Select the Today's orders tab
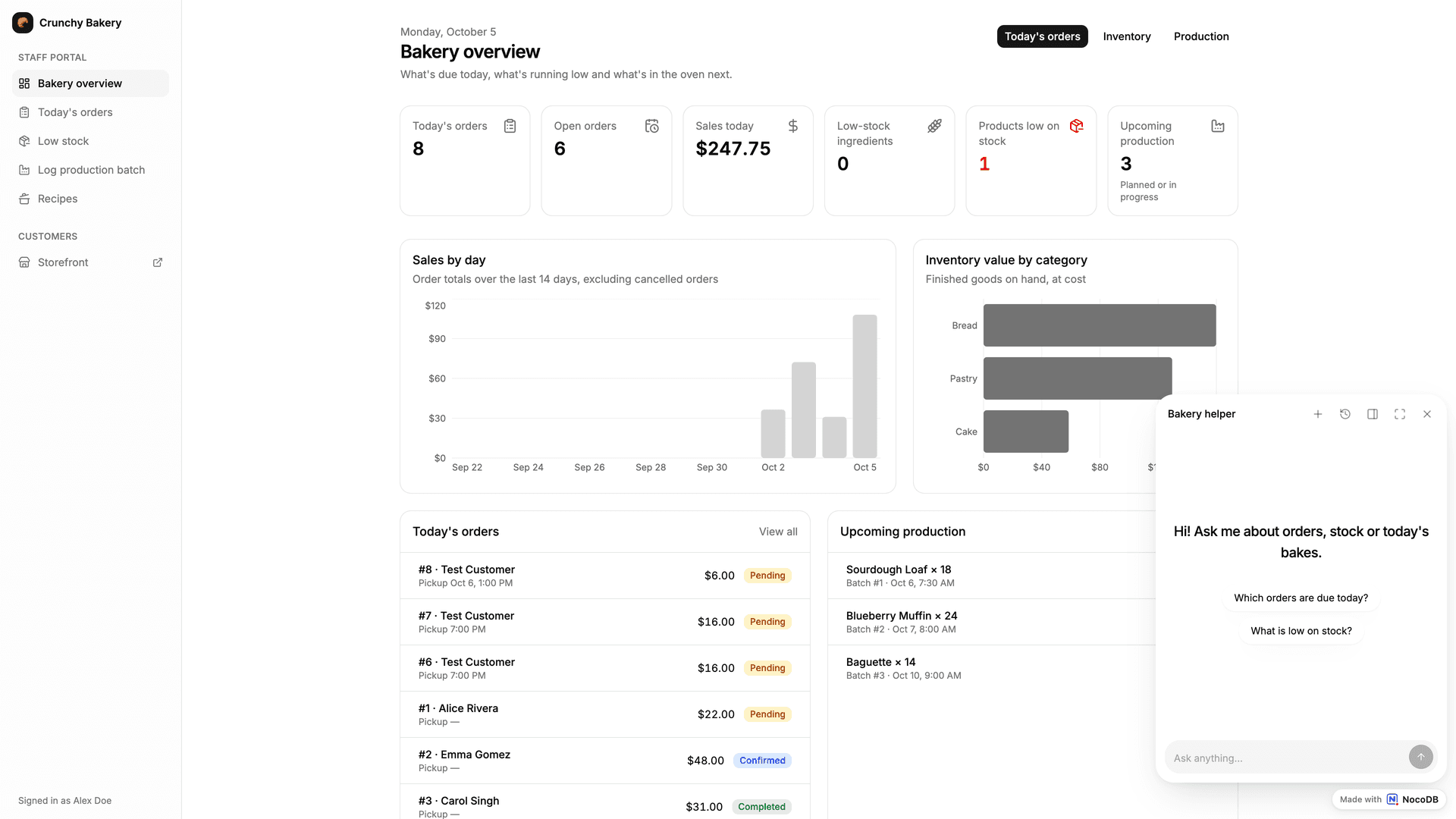This screenshot has width=1456, height=819. click(1042, 36)
